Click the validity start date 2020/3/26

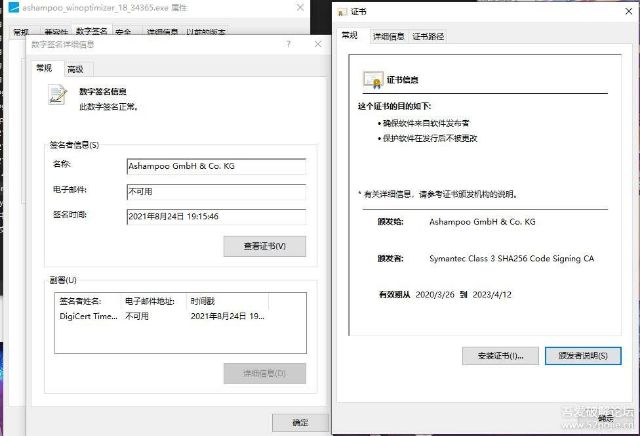pyautogui.click(x=435, y=294)
